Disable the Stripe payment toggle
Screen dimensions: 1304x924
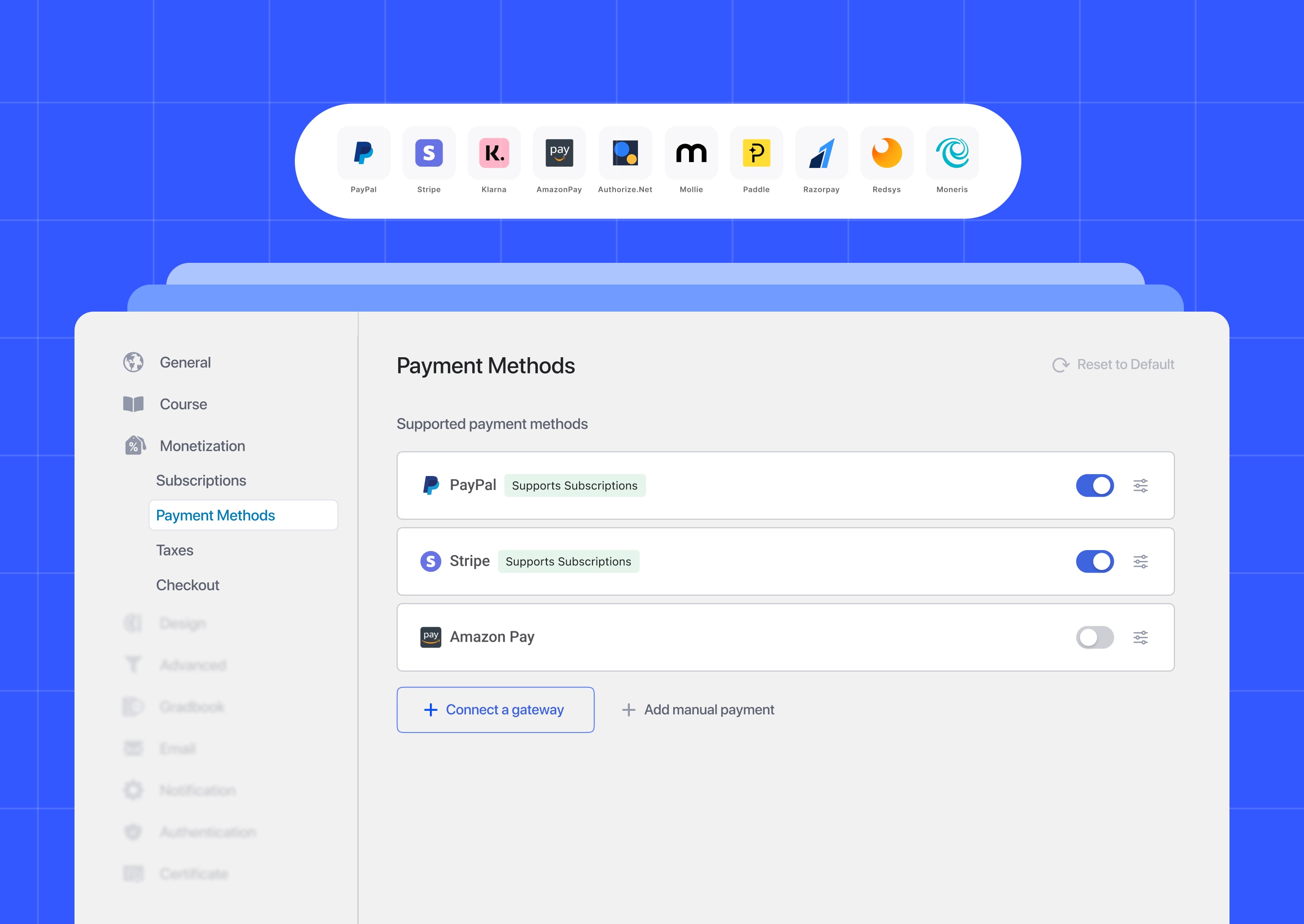tap(1095, 561)
